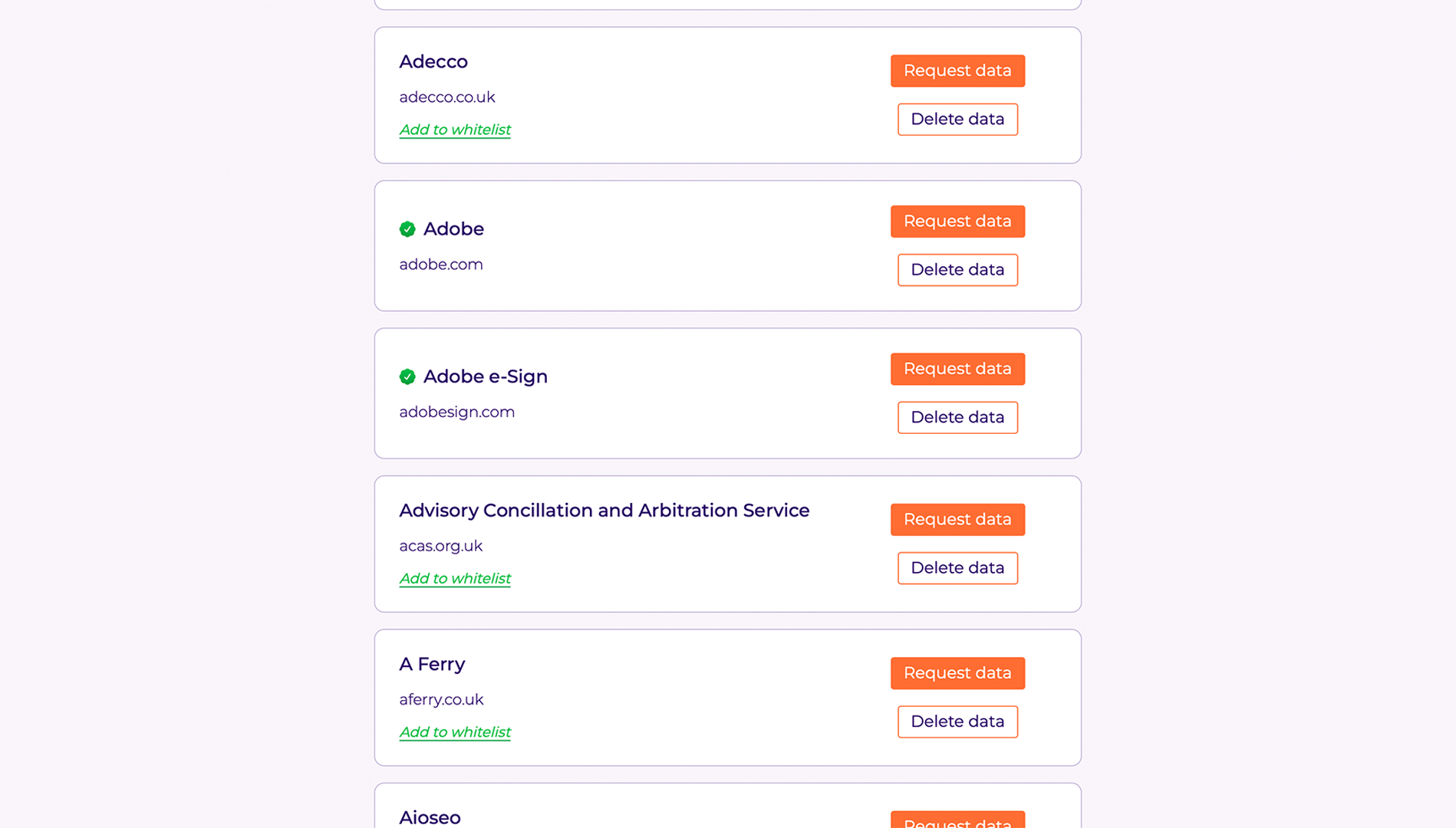The image size is (1456, 828).
Task: Click the Aioseo company card title
Action: (430, 817)
